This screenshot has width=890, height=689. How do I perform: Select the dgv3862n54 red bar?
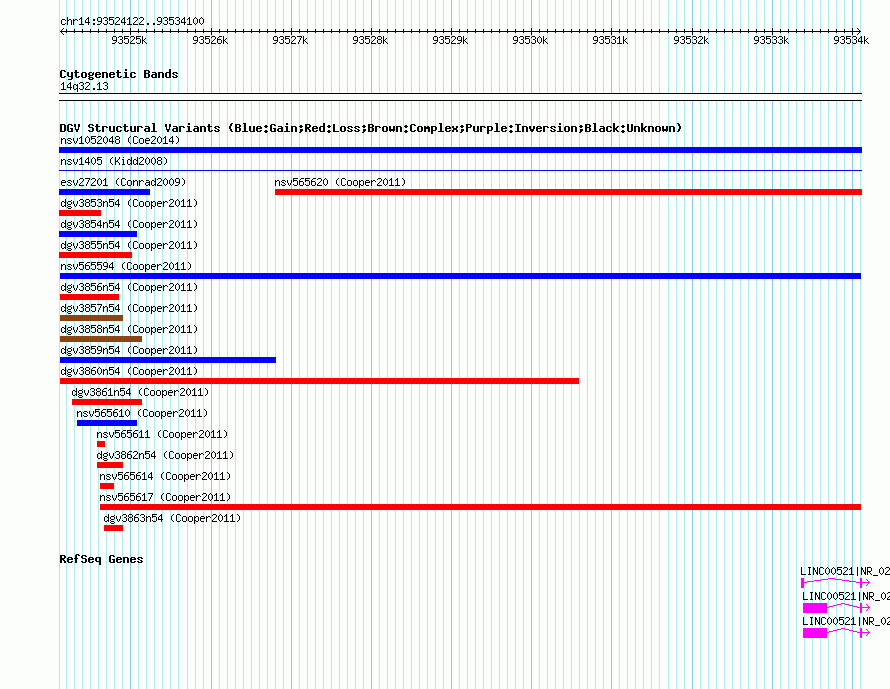[x=110, y=465]
